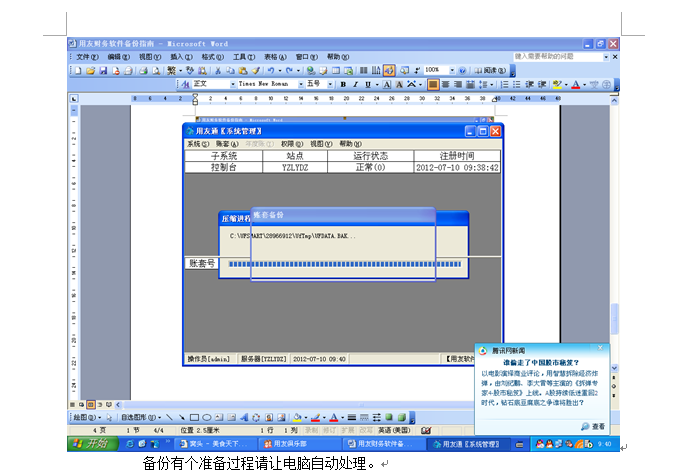Viewport: 699px width, 471px height.
Task: Open 权限 menu in 用友通 window
Action: (x=292, y=144)
